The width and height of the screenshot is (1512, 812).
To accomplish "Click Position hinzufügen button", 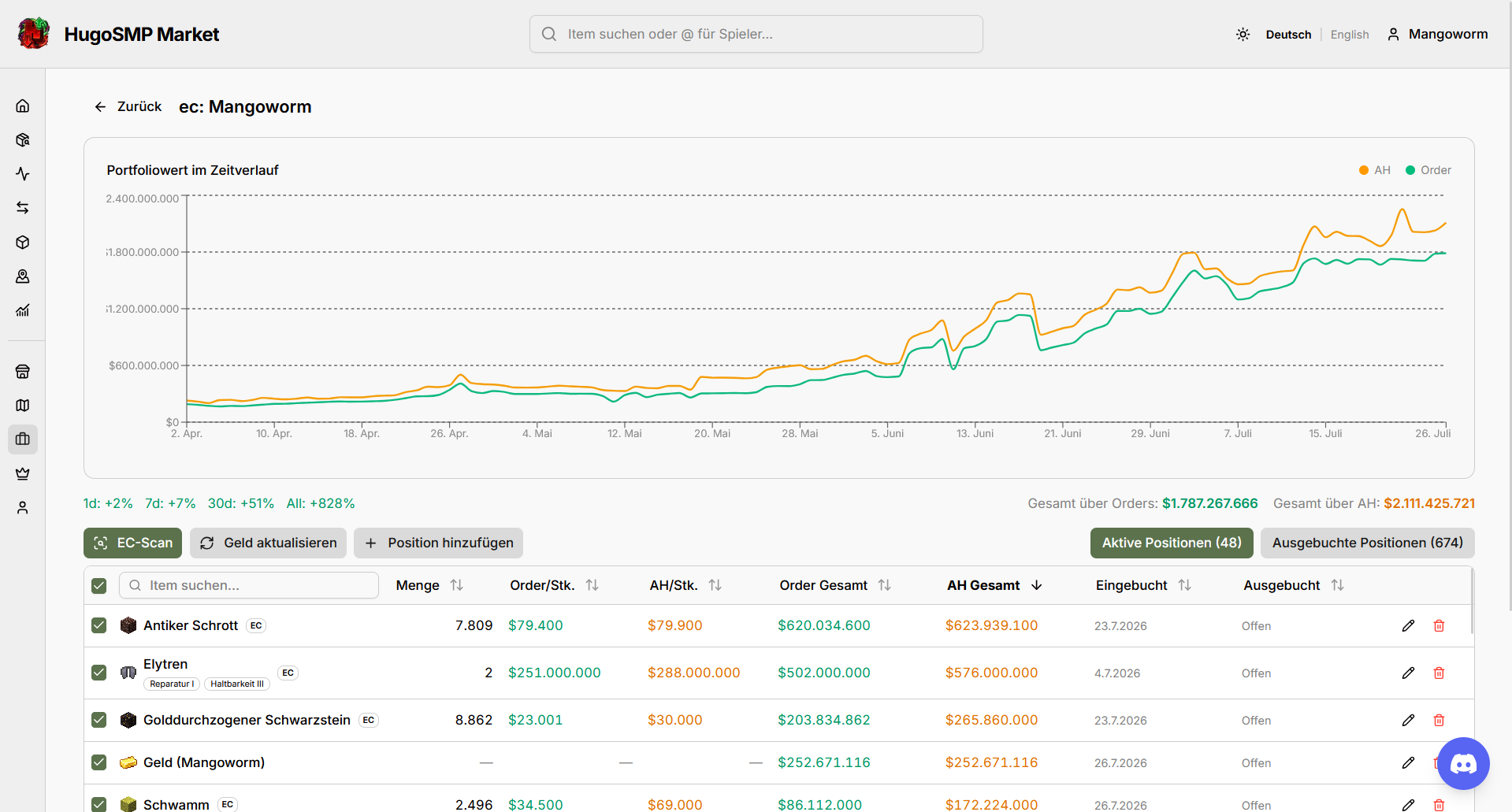I will click(x=439, y=543).
